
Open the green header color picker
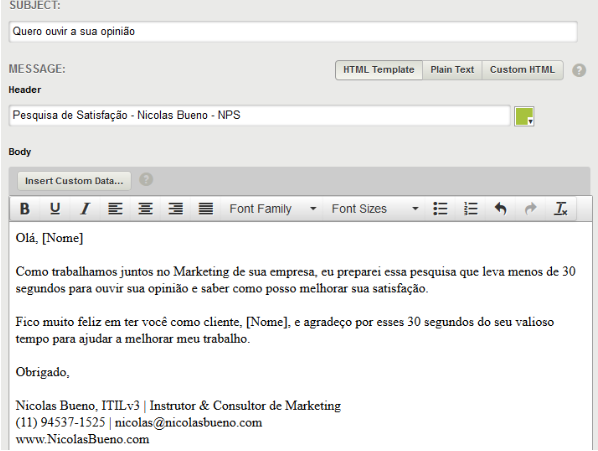[524, 116]
